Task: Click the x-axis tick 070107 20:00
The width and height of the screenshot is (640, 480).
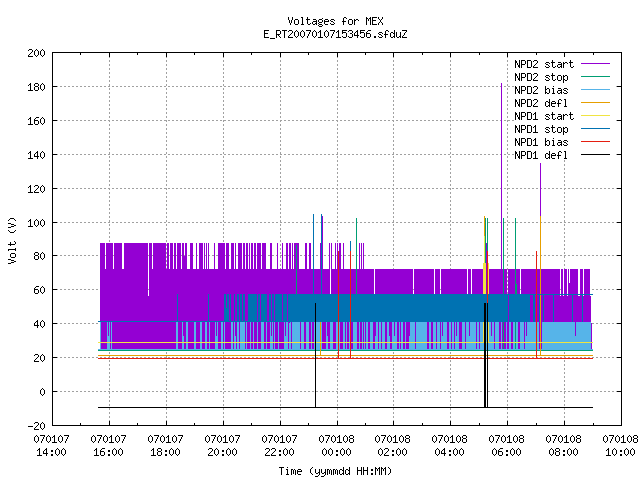Action: pyautogui.click(x=222, y=446)
